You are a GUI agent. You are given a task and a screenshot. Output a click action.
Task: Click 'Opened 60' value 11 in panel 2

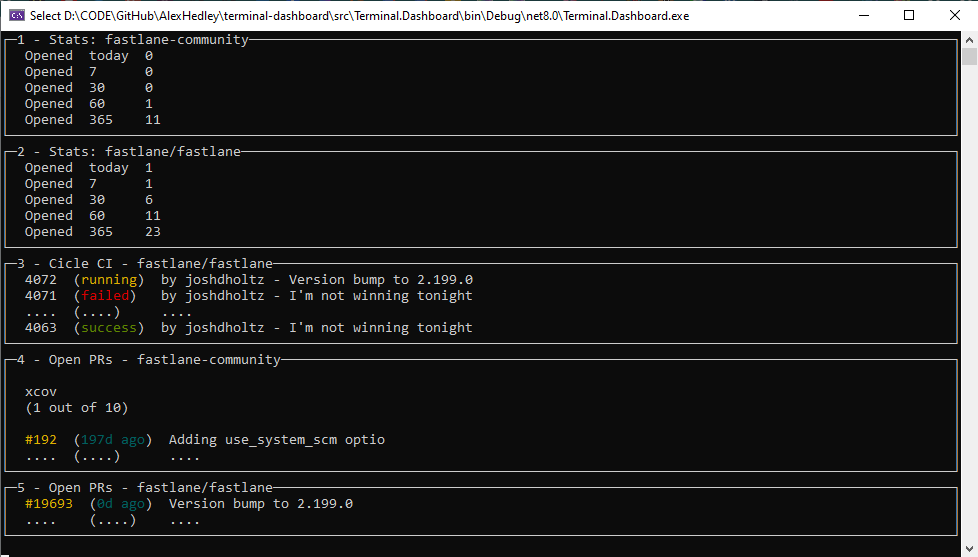[x=153, y=216]
